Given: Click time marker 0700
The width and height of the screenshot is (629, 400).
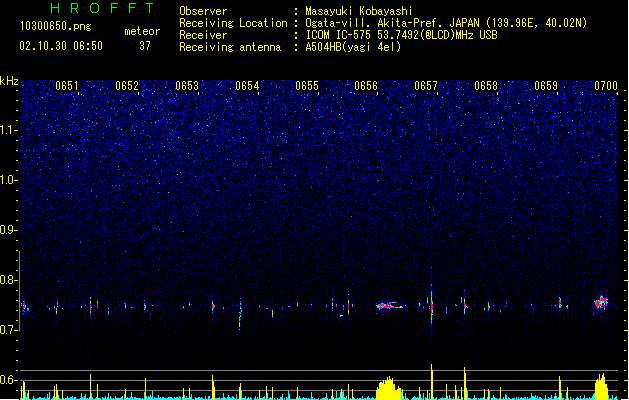Looking at the screenshot, I should [x=606, y=86].
